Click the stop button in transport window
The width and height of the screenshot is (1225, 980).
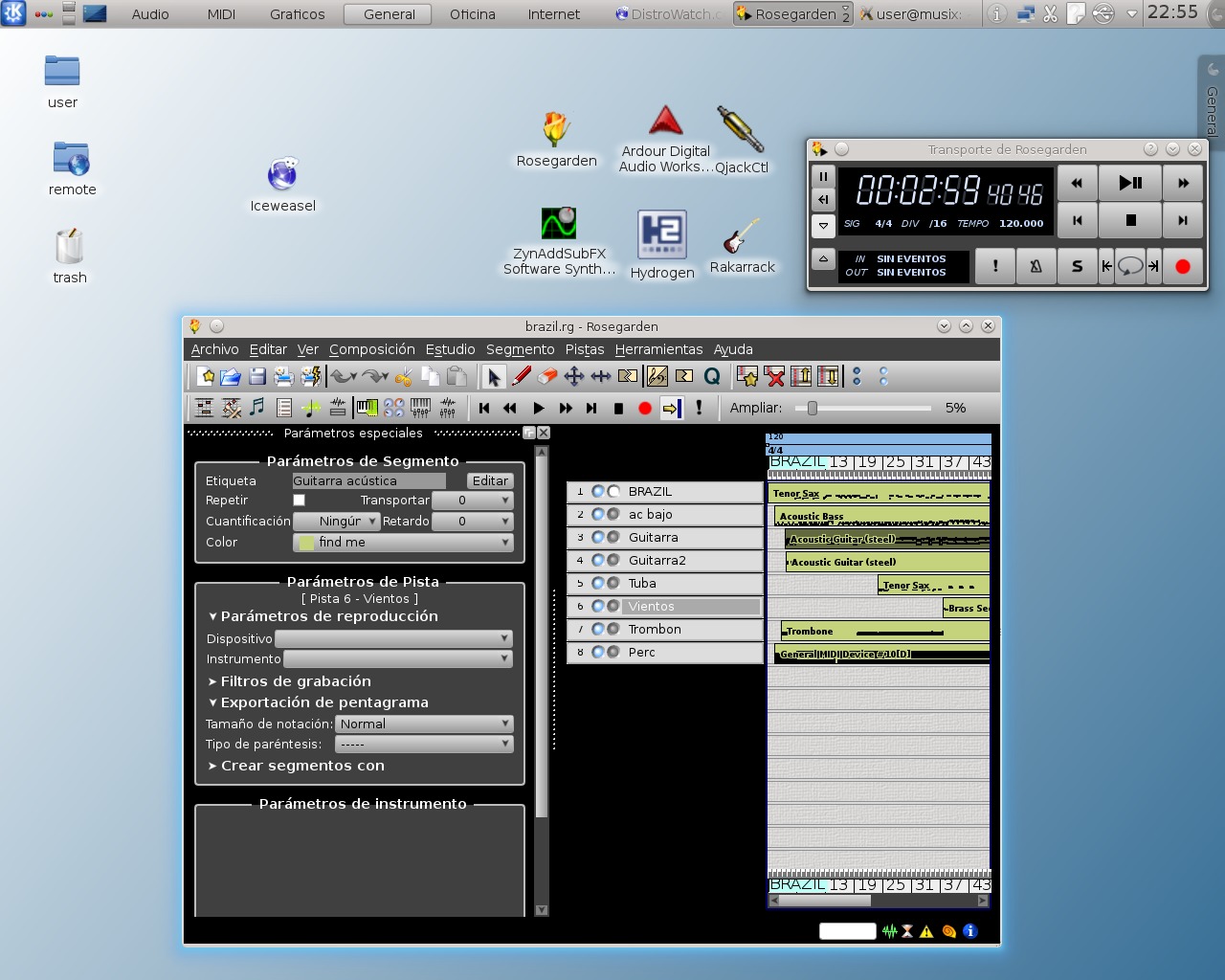(1130, 220)
